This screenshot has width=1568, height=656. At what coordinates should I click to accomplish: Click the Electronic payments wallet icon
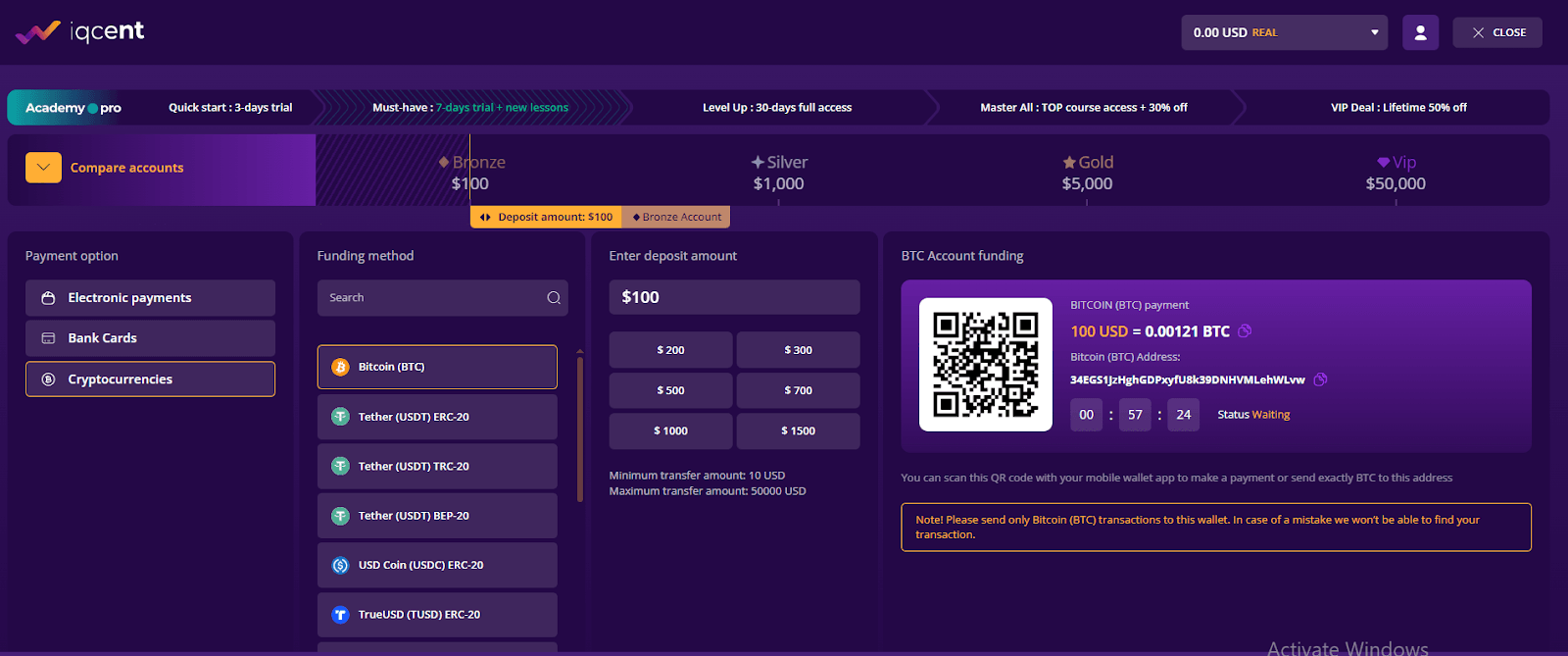[x=48, y=298]
